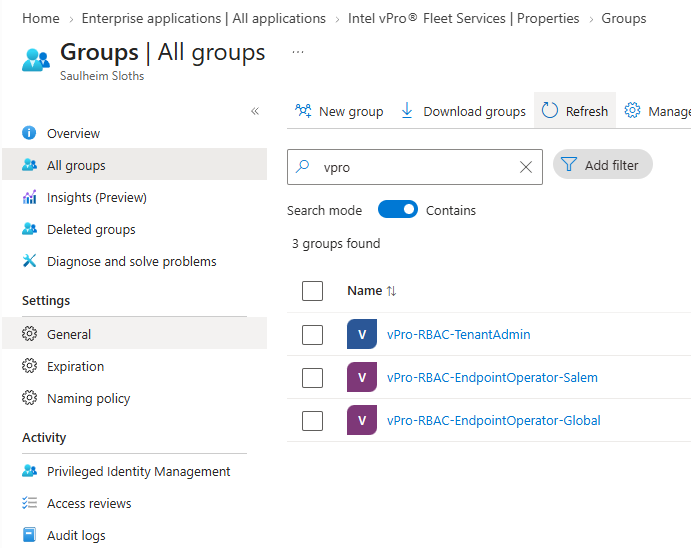This screenshot has height=548, width=691.
Task: Click vPro-RBAC-TenantAdmin blue avatar
Action: point(362,334)
